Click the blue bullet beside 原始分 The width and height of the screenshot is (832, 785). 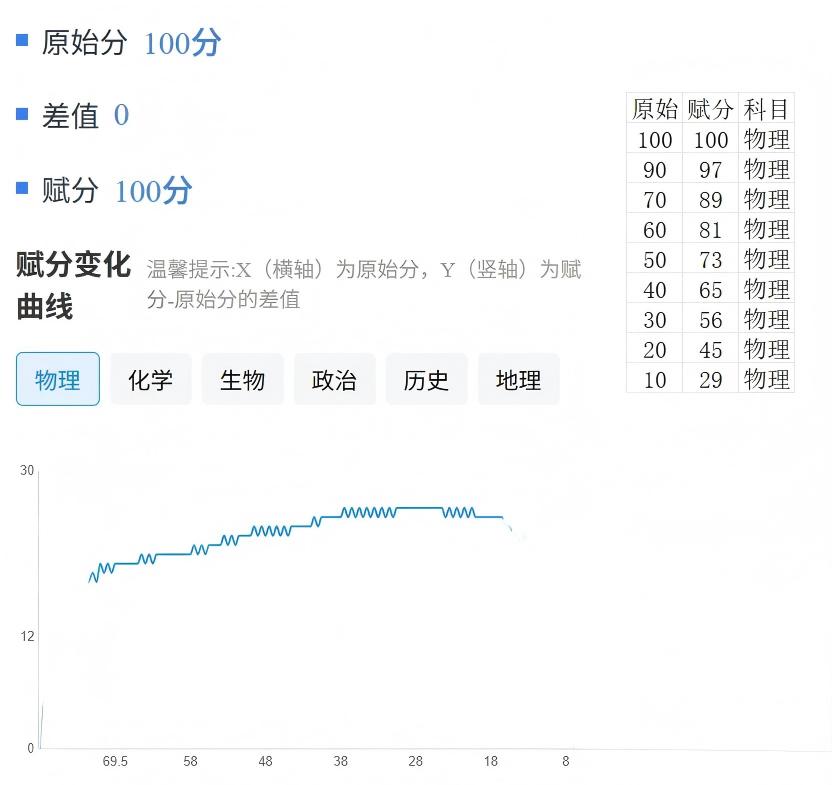coord(22,40)
